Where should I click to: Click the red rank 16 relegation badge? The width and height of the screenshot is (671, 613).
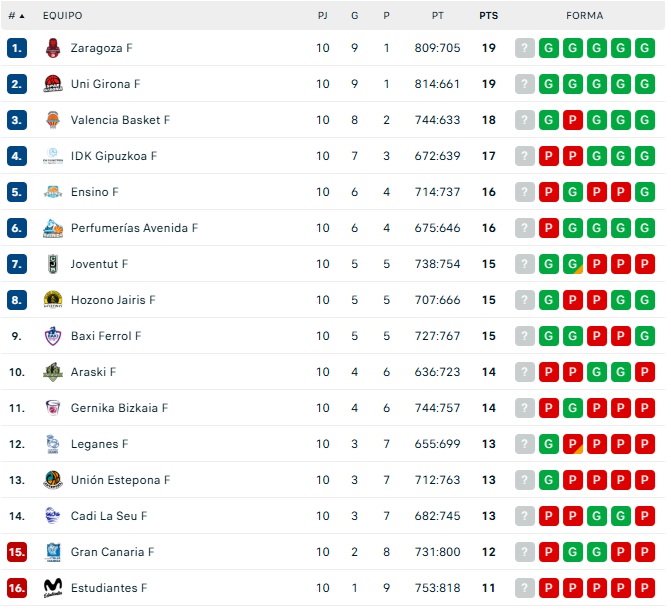[17, 588]
